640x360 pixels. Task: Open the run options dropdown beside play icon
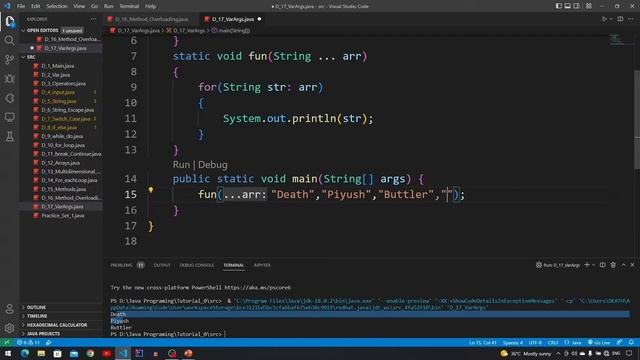click(611, 19)
